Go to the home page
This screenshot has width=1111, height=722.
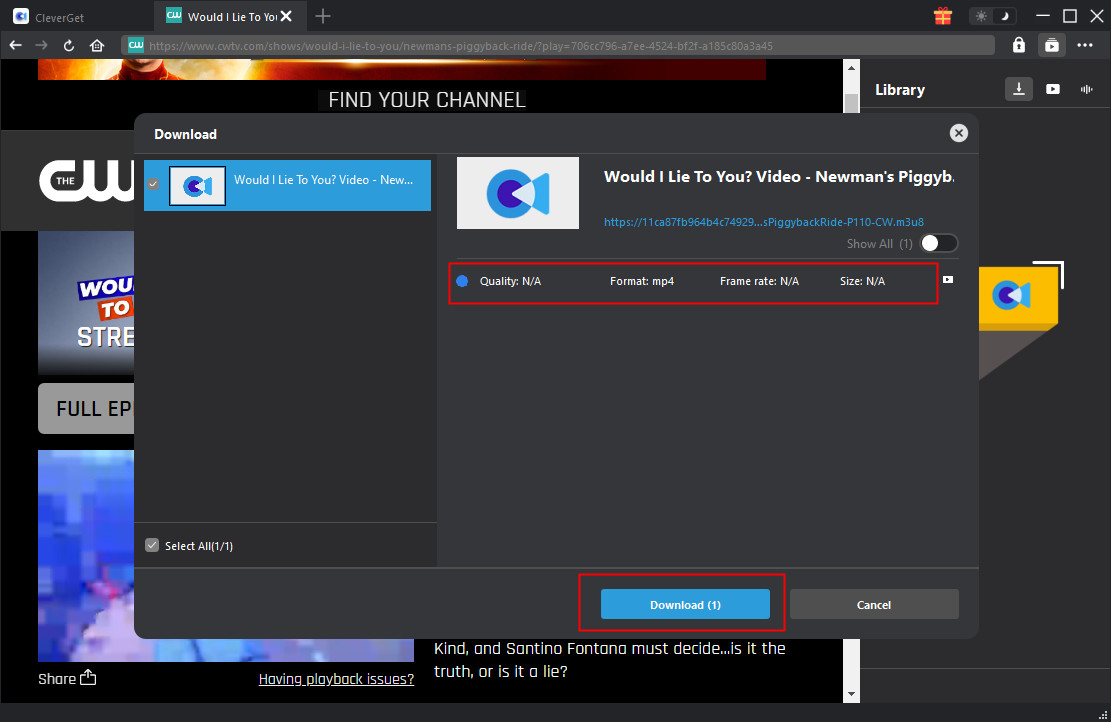click(97, 45)
